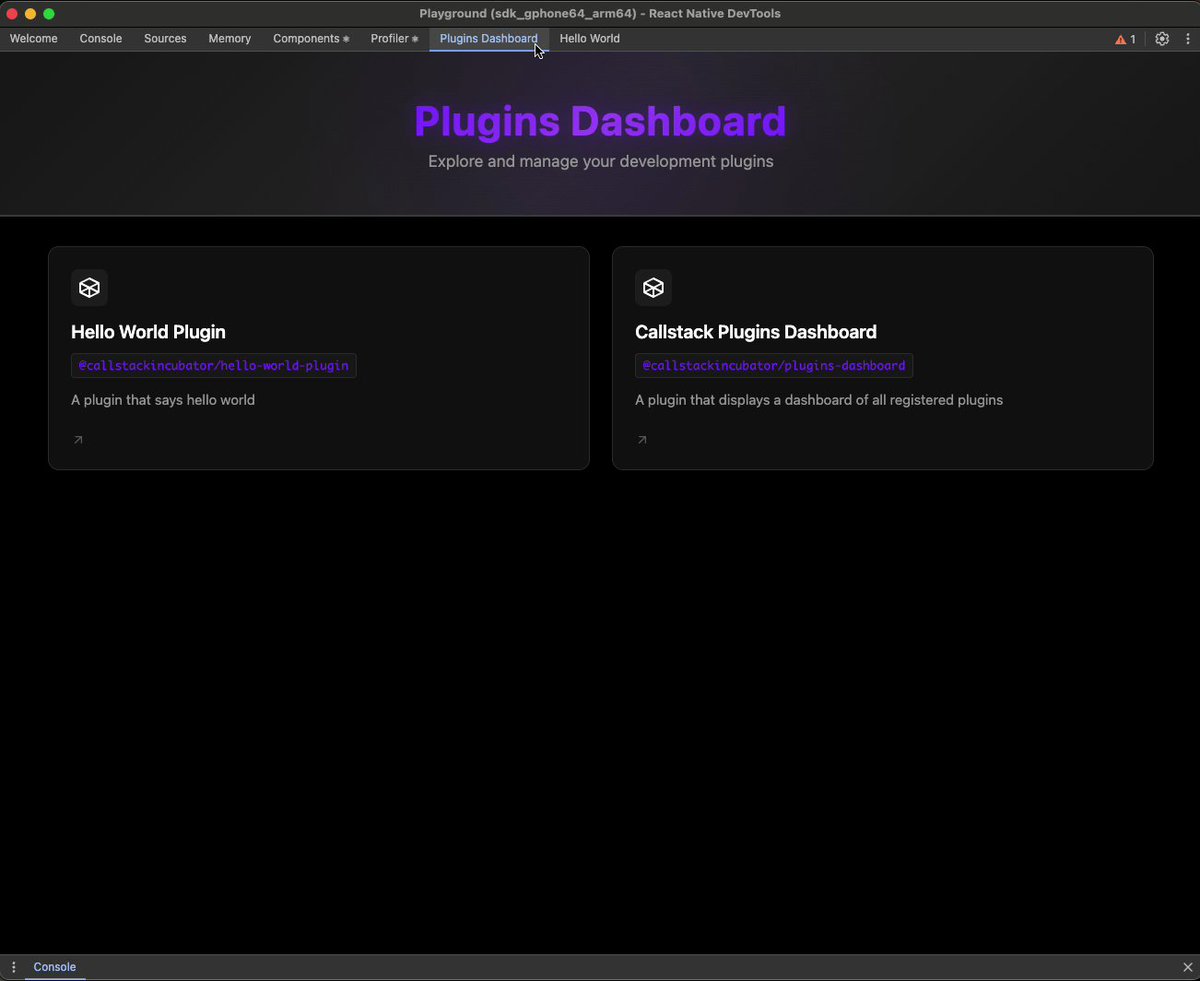Click the warning triangle issues counter
The width and height of the screenshot is (1200, 981).
pos(1126,39)
